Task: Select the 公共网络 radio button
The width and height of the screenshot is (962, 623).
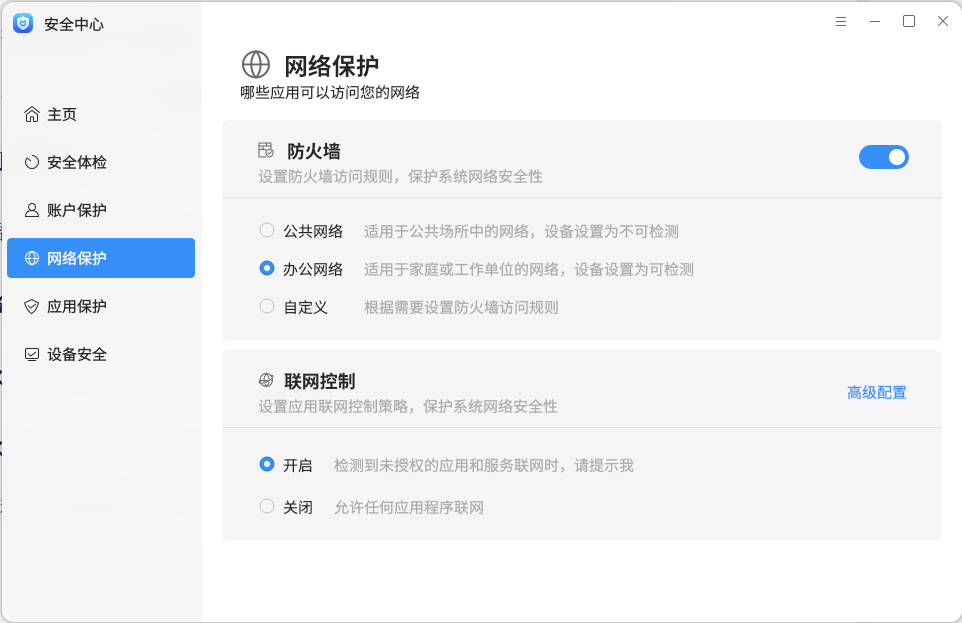Action: point(267,229)
